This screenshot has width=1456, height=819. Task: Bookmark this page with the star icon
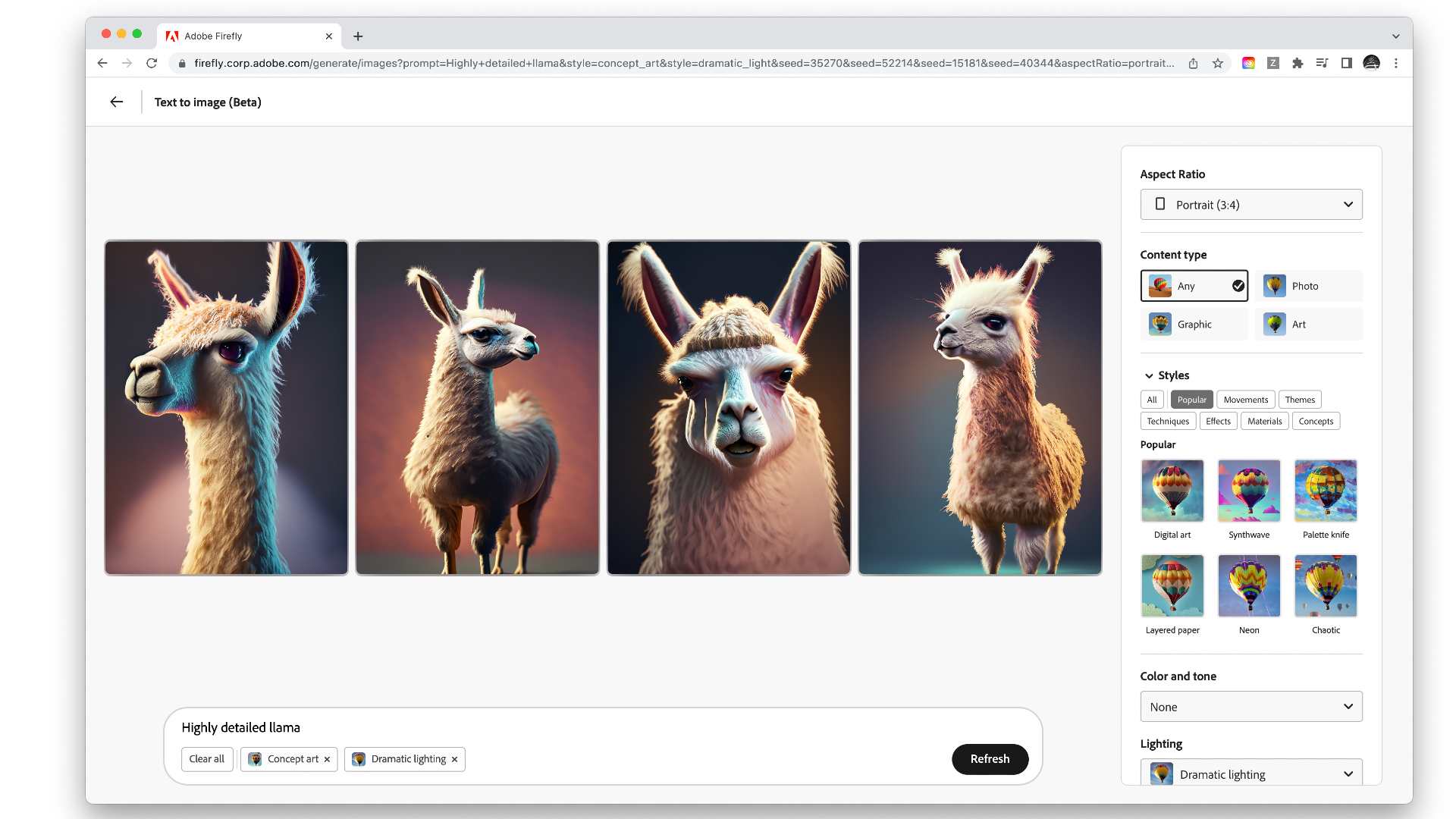point(1218,63)
